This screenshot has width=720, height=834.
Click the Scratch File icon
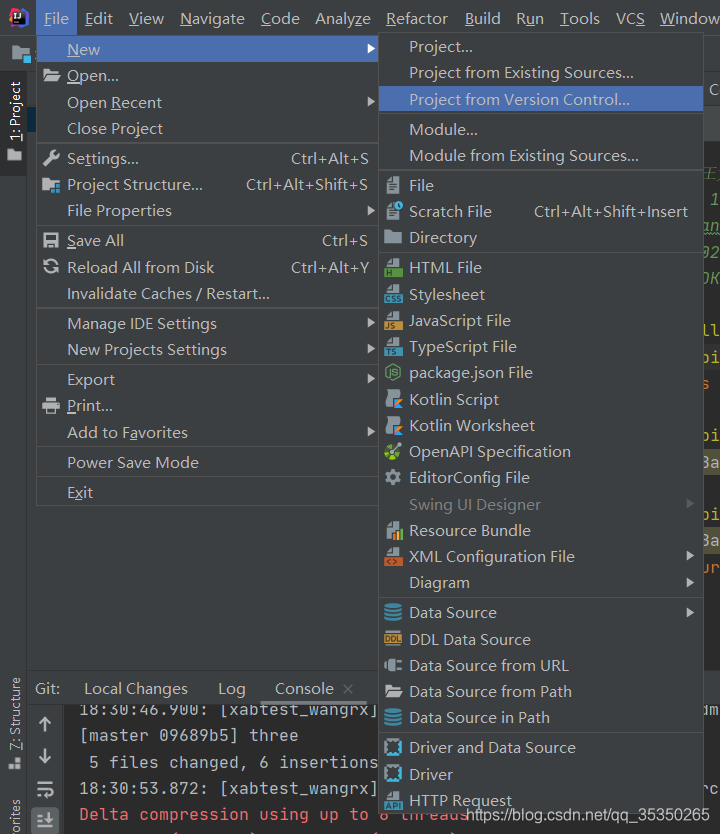pos(394,211)
